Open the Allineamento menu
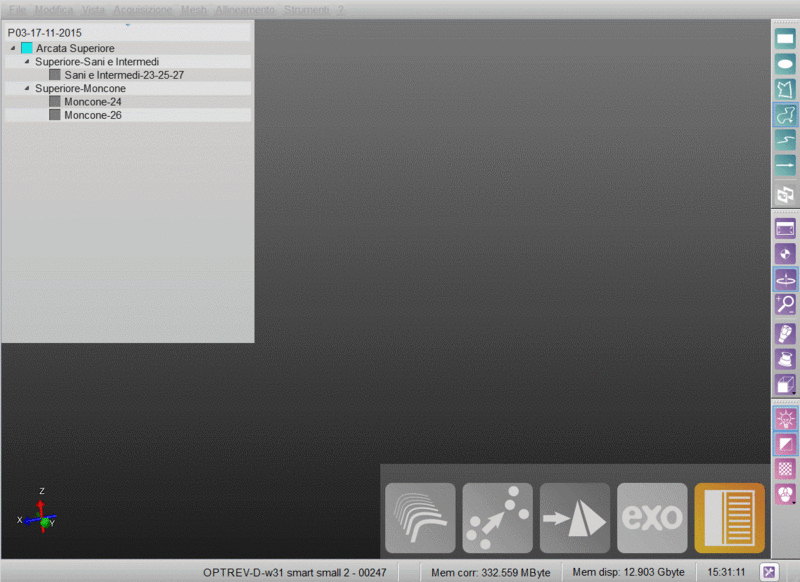This screenshot has width=800, height=582. tap(245, 9)
